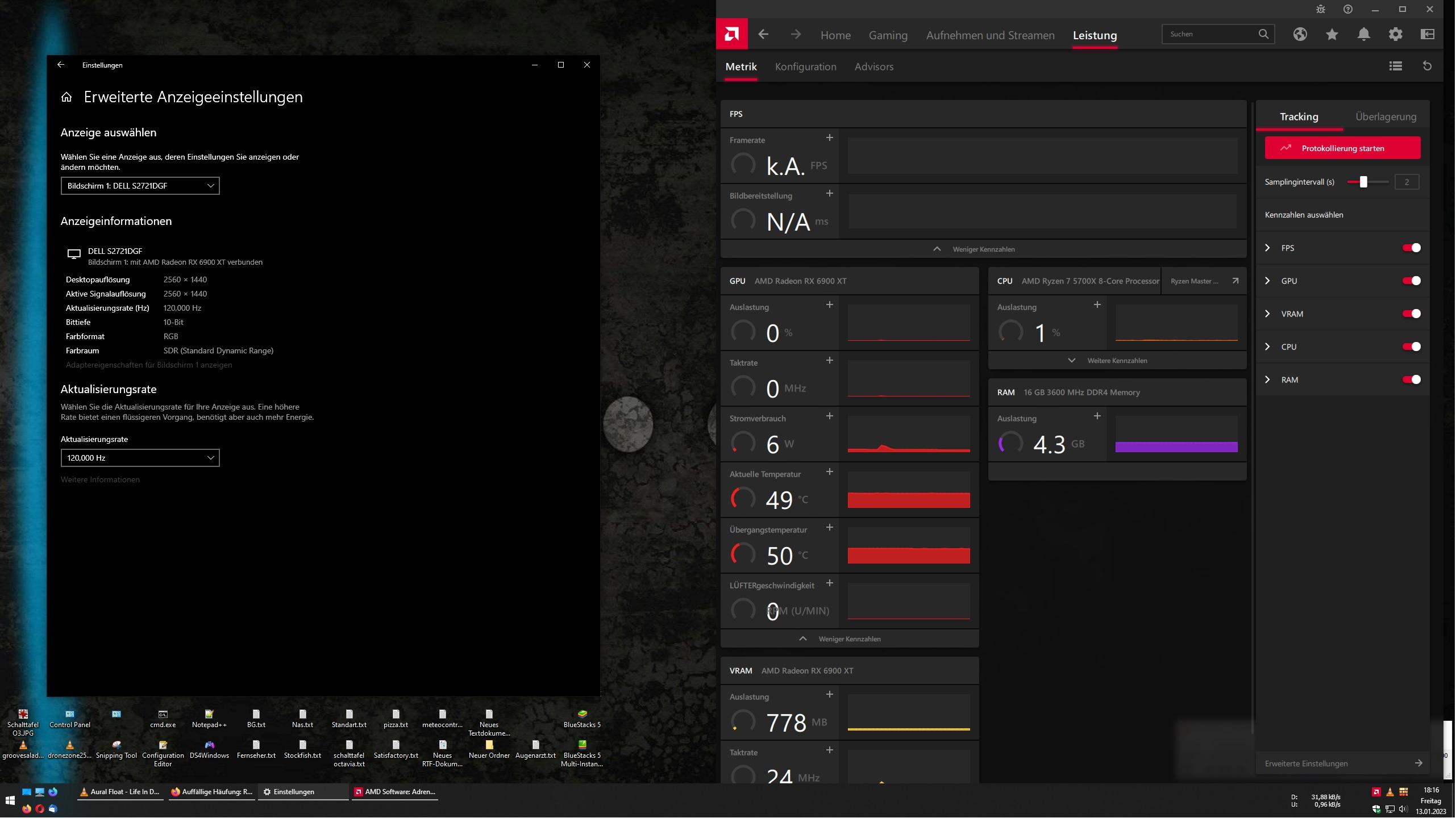Add CPU Auslastung metric with plus icon
The image size is (1456, 818).
[x=1097, y=304]
